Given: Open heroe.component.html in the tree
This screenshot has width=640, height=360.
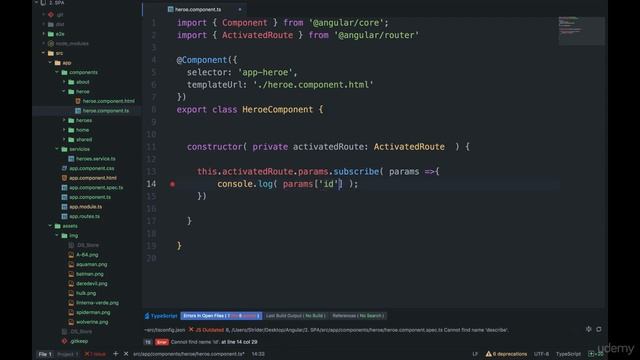Looking at the screenshot, I should (108, 101).
